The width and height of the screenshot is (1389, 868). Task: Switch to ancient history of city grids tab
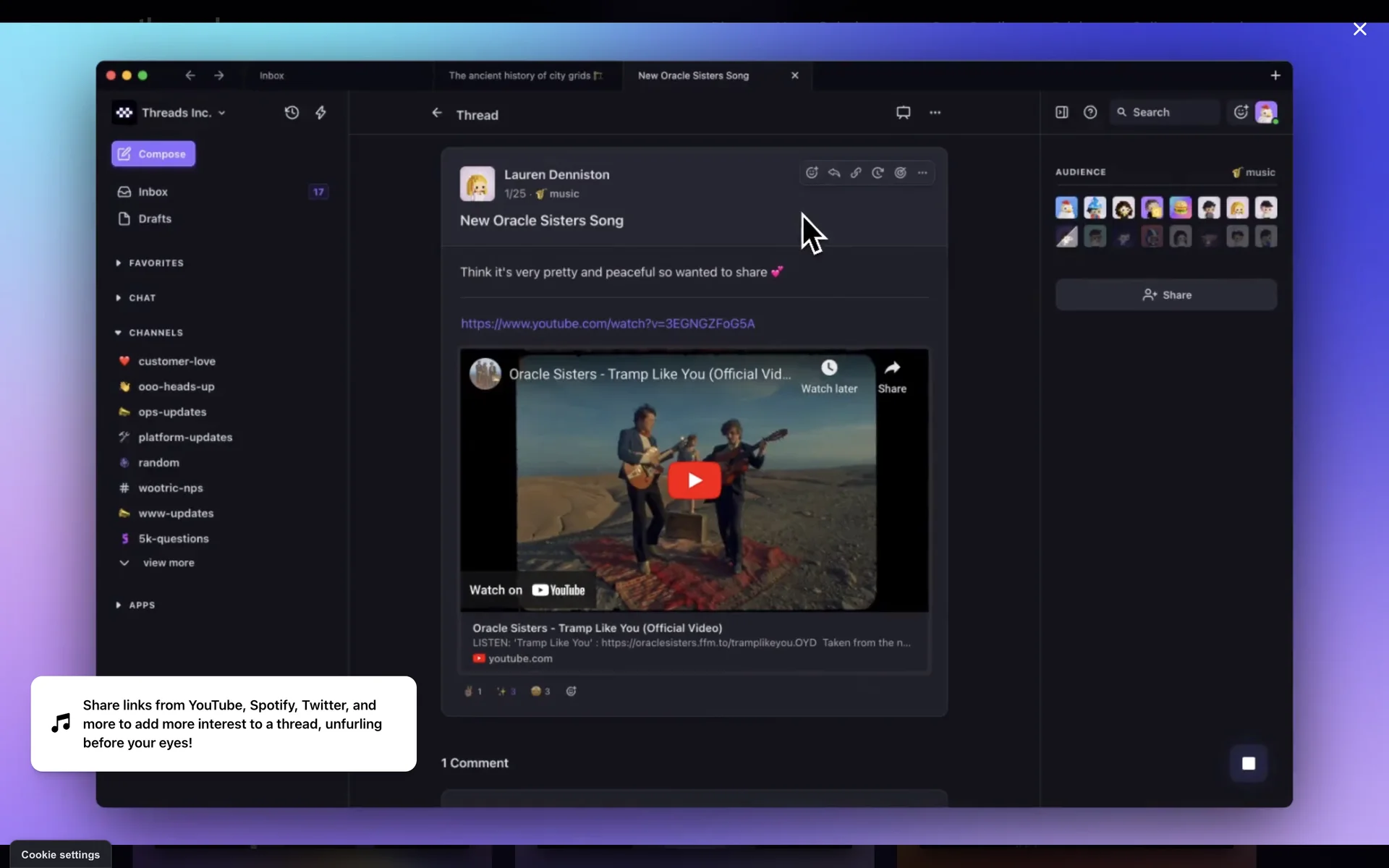point(524,76)
